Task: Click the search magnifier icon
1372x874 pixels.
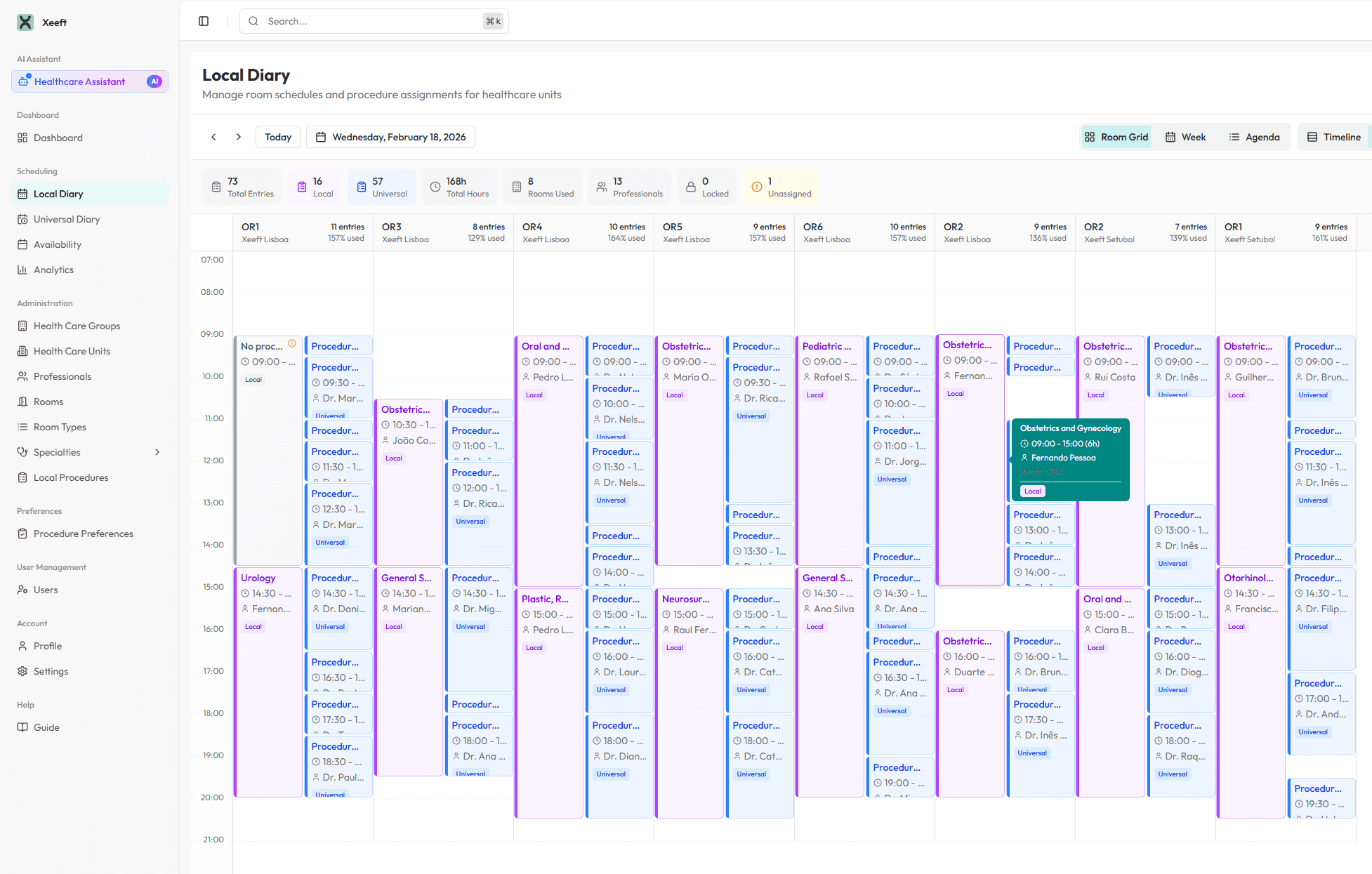Action: (253, 21)
